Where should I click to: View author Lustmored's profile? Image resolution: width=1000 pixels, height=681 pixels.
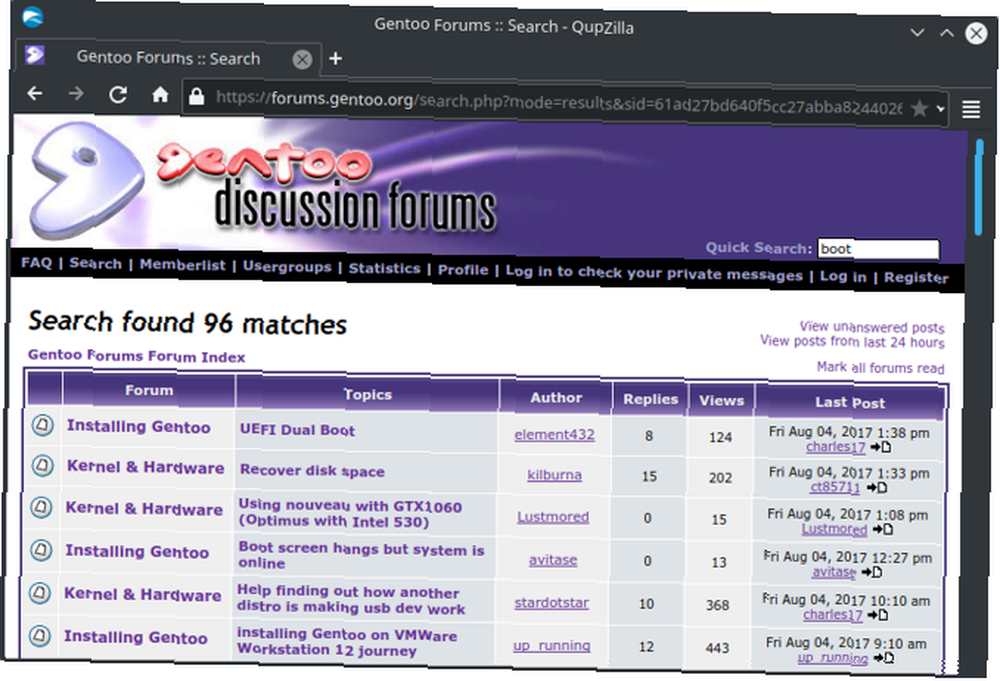pos(553,517)
